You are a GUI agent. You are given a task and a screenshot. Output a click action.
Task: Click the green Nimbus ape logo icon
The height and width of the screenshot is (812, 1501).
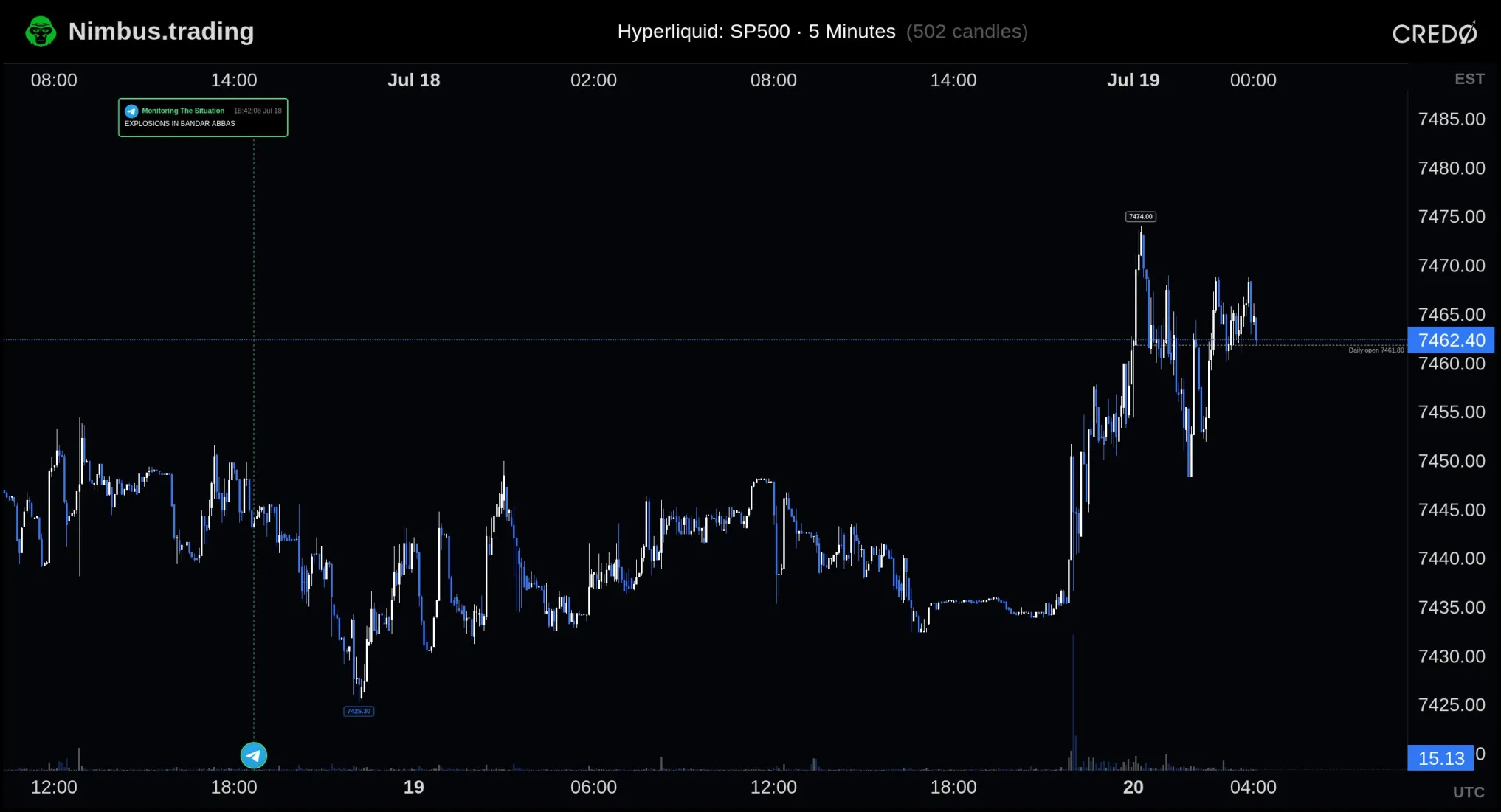41,32
